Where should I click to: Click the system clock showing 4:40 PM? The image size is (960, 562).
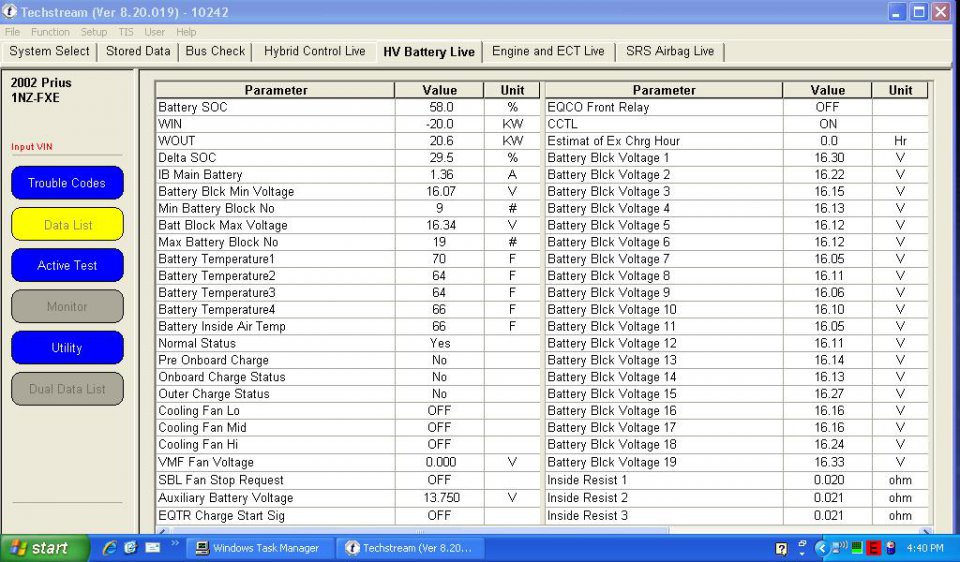(925, 548)
